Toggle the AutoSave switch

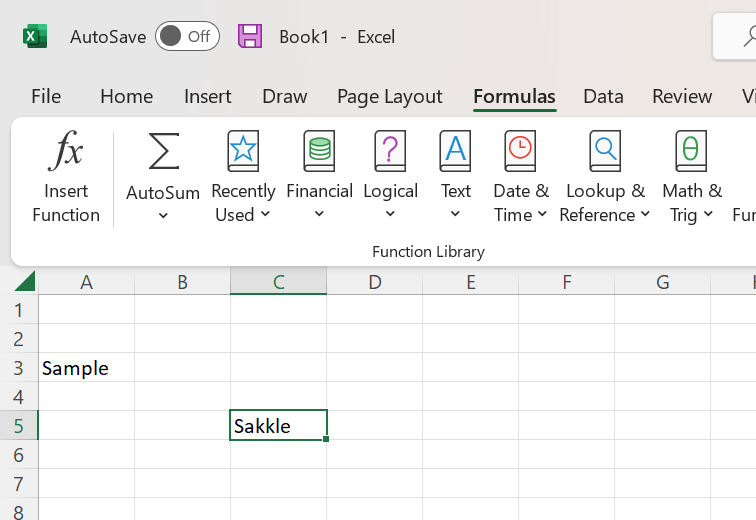[x=187, y=36]
